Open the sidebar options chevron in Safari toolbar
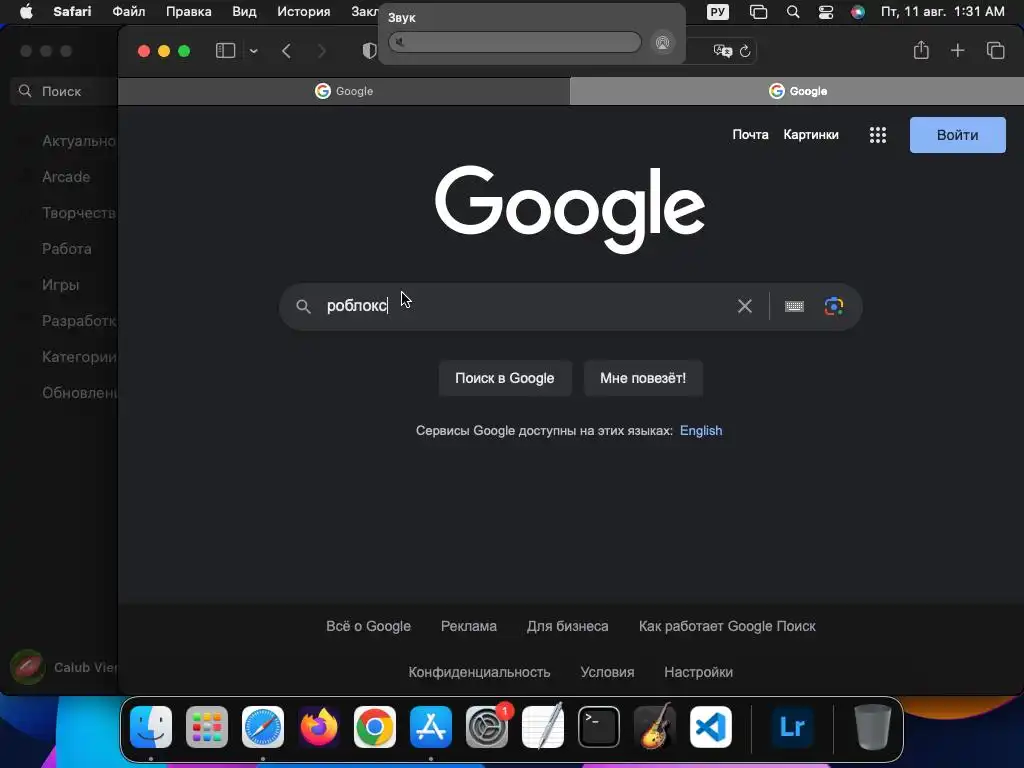 click(x=253, y=51)
